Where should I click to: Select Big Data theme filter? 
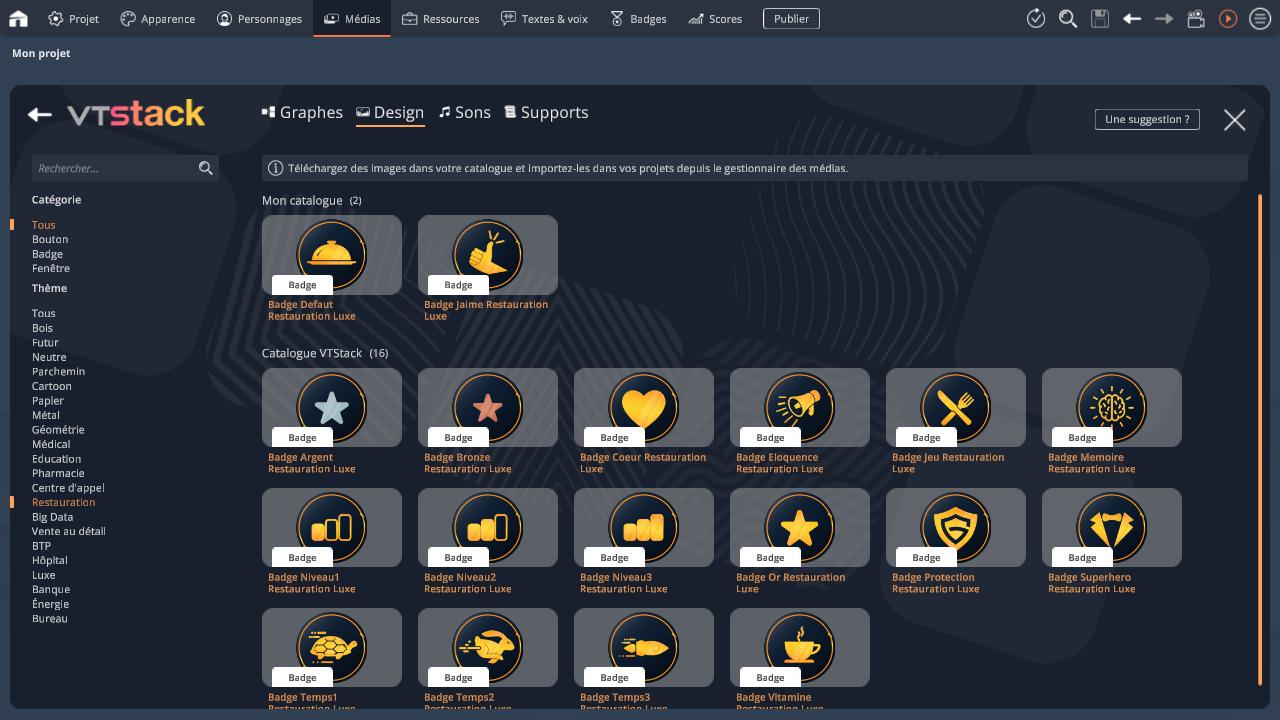click(x=52, y=517)
